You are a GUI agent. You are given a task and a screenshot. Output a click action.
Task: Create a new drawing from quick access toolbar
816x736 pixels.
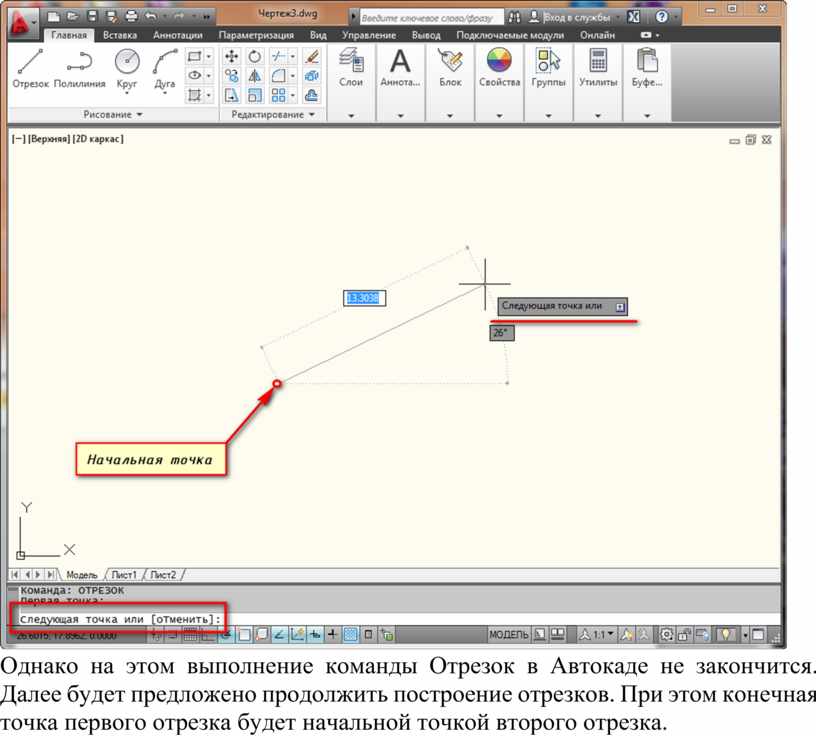coord(53,17)
